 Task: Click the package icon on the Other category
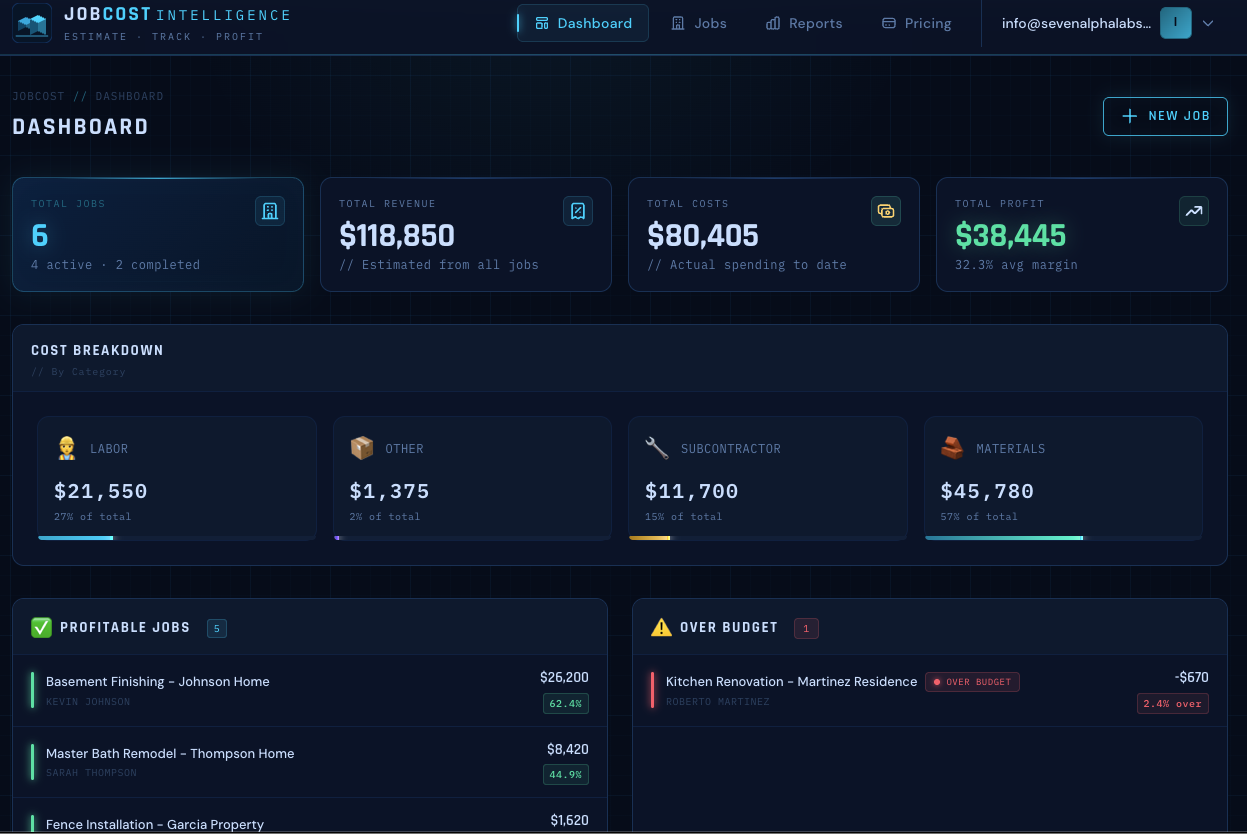pos(361,448)
